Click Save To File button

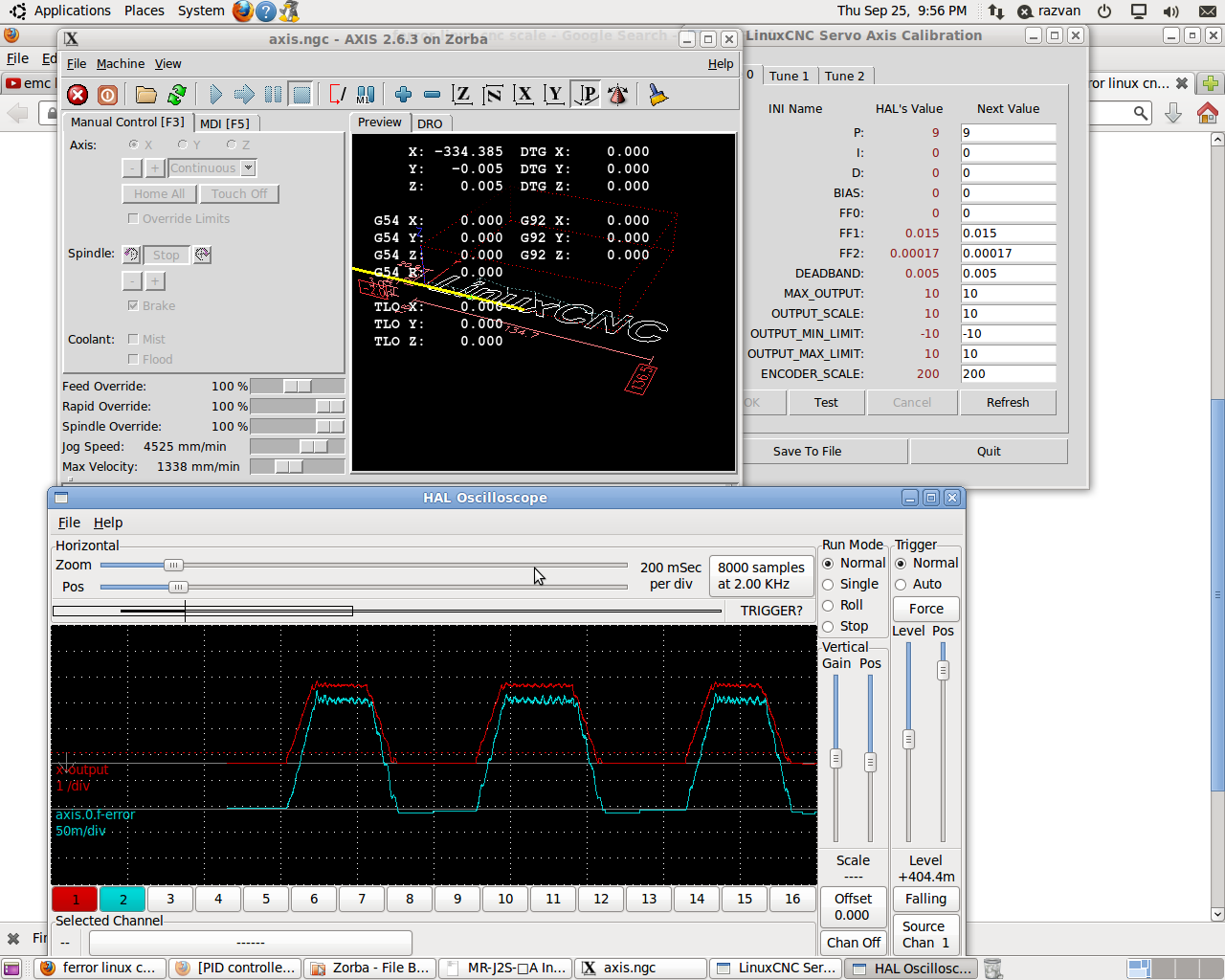click(807, 452)
